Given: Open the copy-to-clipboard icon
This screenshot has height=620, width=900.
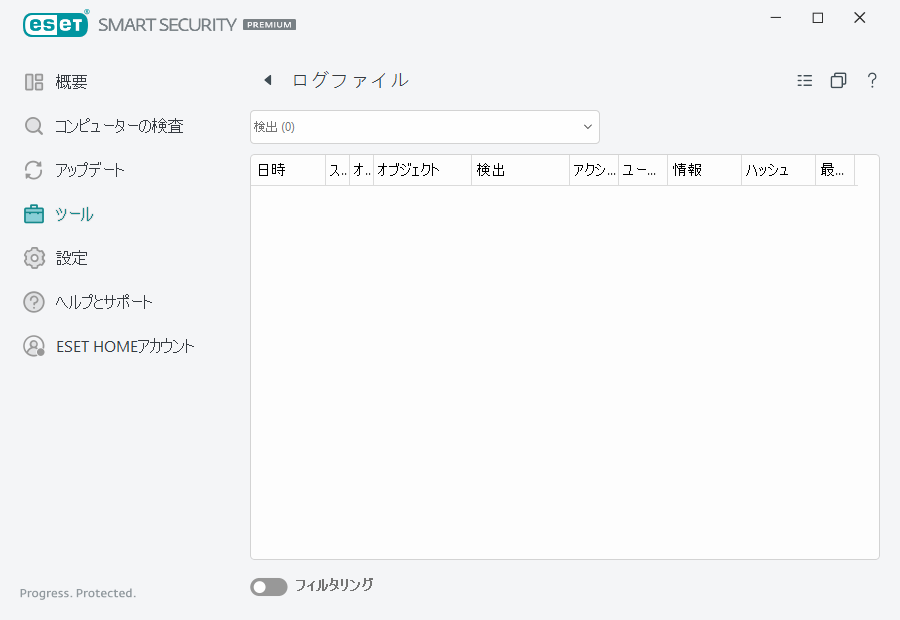Looking at the screenshot, I should click(838, 80).
